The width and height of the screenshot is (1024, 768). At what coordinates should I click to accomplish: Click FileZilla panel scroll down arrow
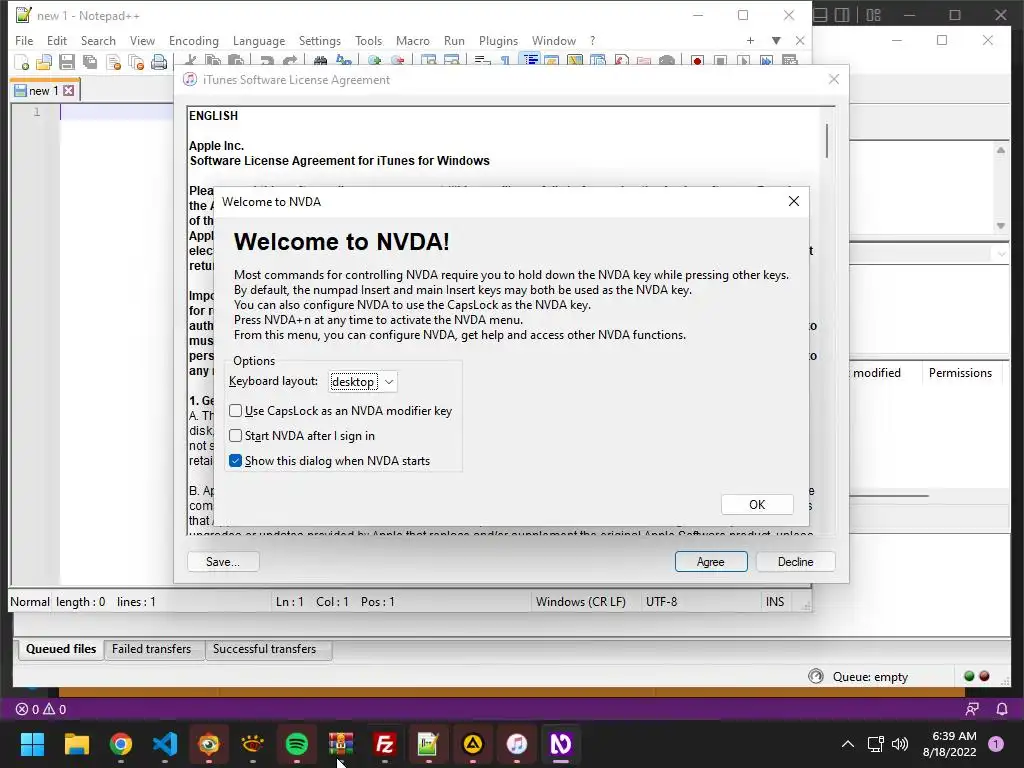coord(1000,226)
